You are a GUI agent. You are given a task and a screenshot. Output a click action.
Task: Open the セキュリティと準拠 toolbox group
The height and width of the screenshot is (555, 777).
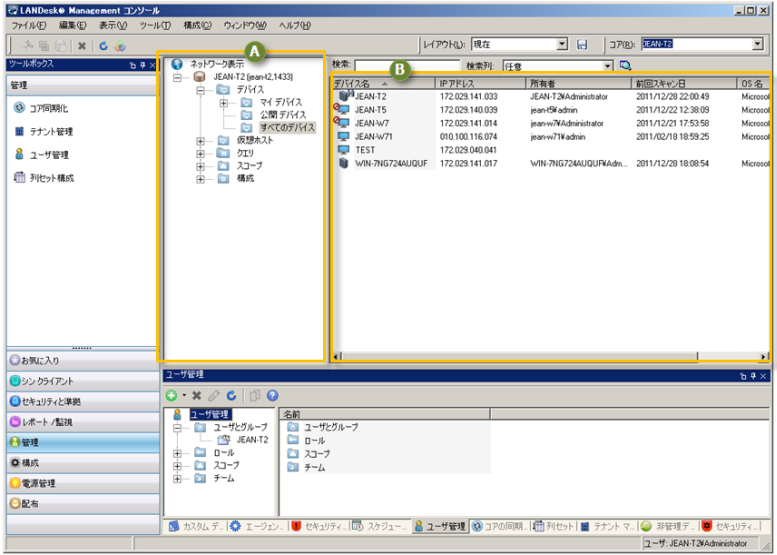82,401
